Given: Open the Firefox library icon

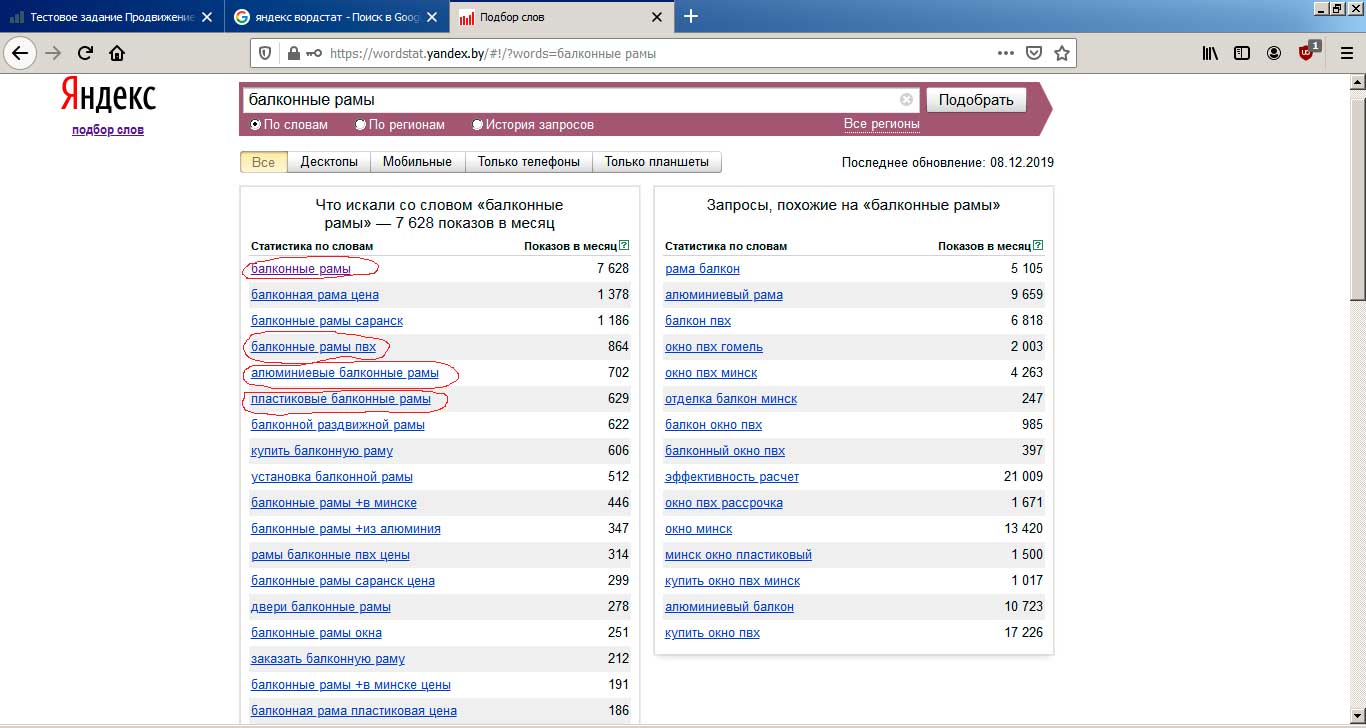Looking at the screenshot, I should 1210,53.
